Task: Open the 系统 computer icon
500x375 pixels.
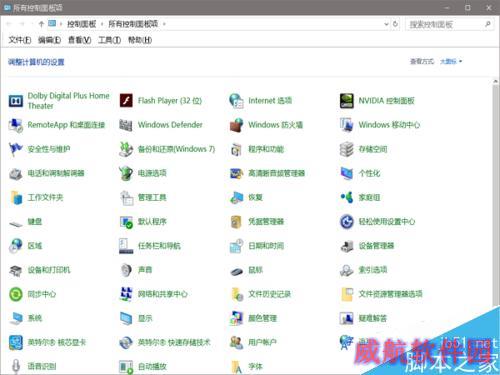Action: coord(16,319)
